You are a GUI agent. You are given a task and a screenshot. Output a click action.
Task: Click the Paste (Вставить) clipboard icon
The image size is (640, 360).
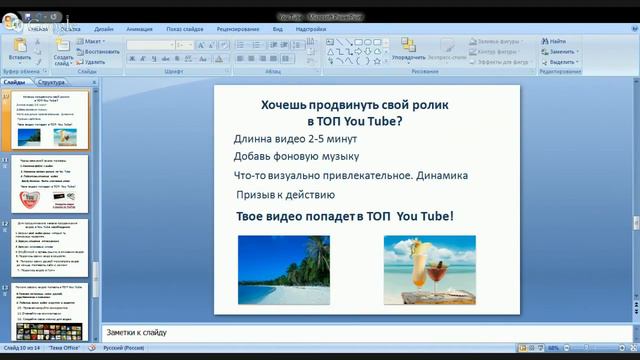tap(20, 46)
